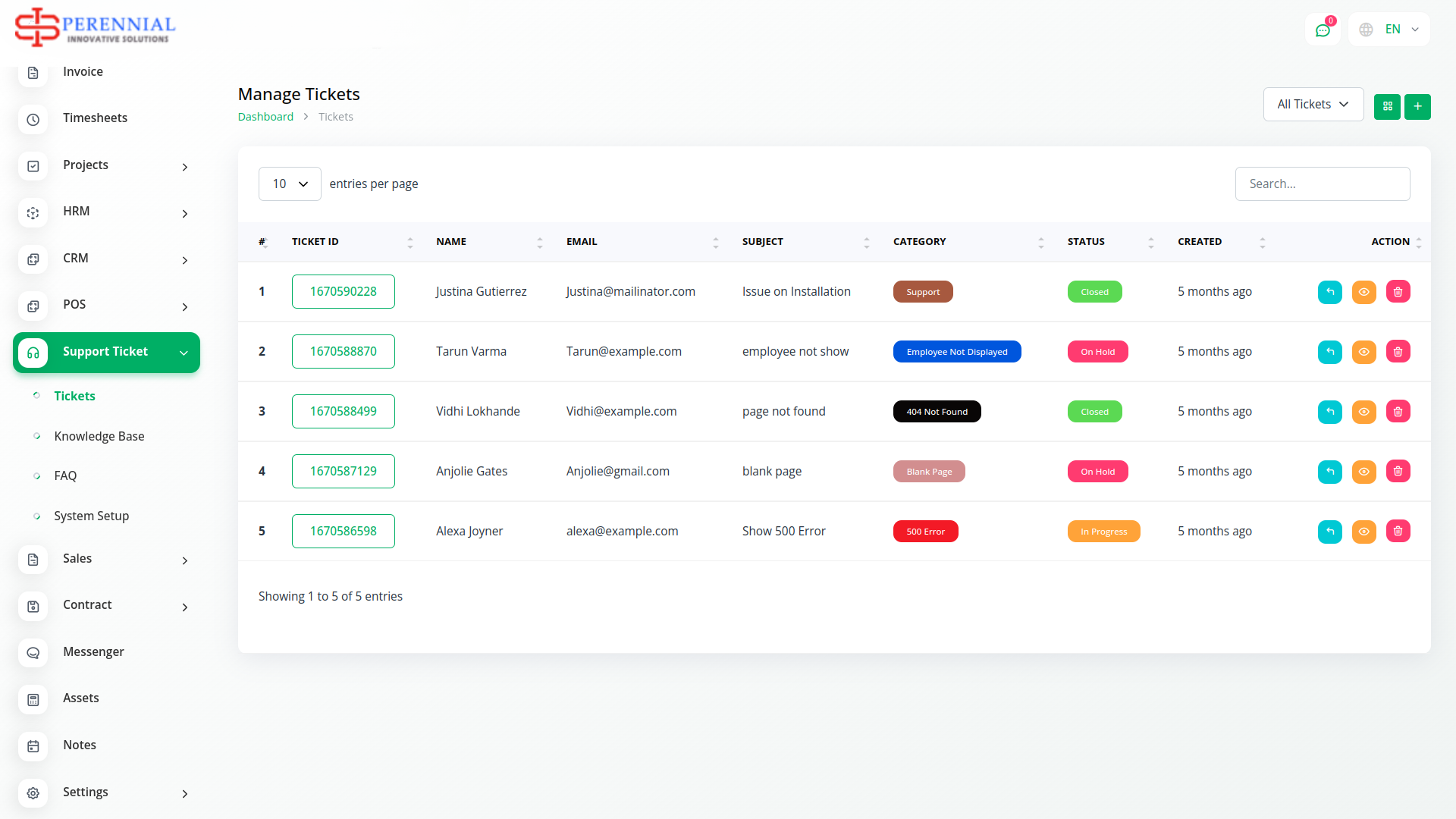View Vidhi Lokhande ticket with eye icon
The image size is (1456, 819).
coord(1363,412)
